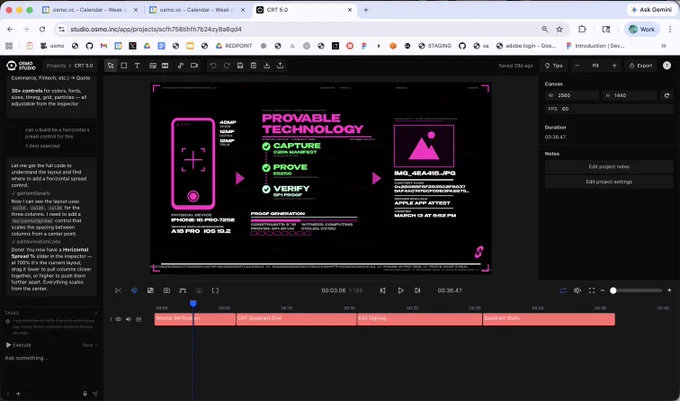This screenshot has height=401, width=680.
Task: Add an audio track with music note icon
Action: [180, 65]
